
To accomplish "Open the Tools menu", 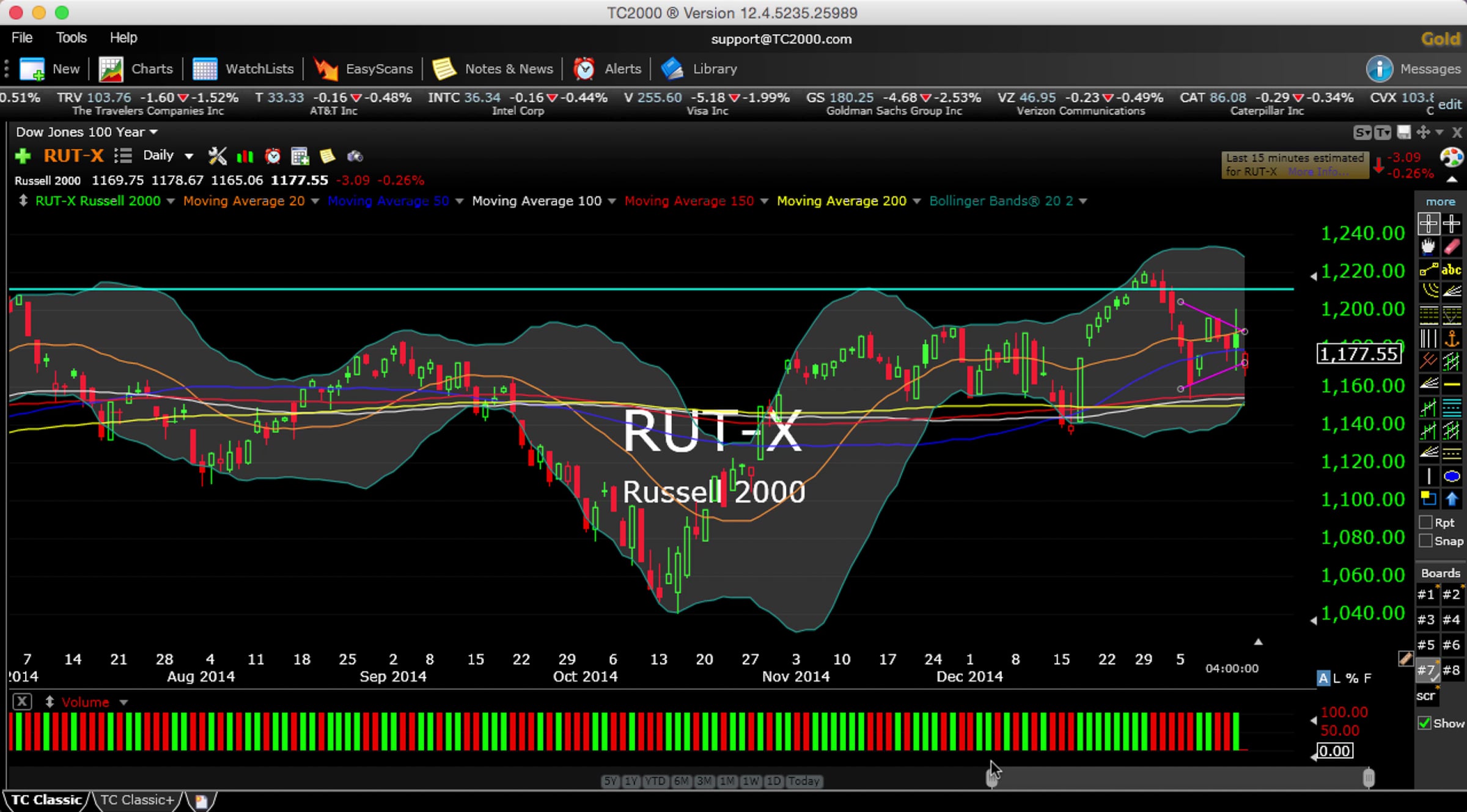I will (72, 38).
